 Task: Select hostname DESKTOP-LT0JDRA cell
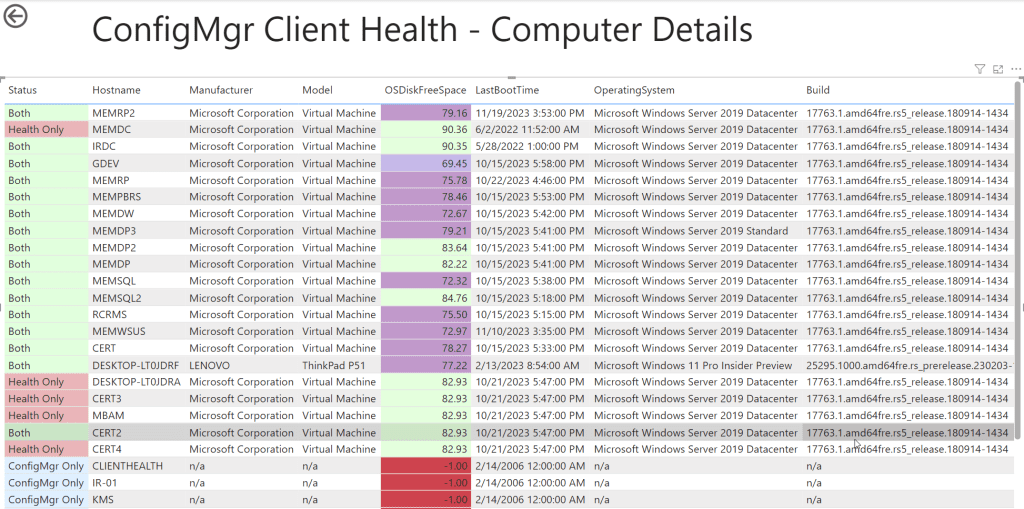(137, 382)
